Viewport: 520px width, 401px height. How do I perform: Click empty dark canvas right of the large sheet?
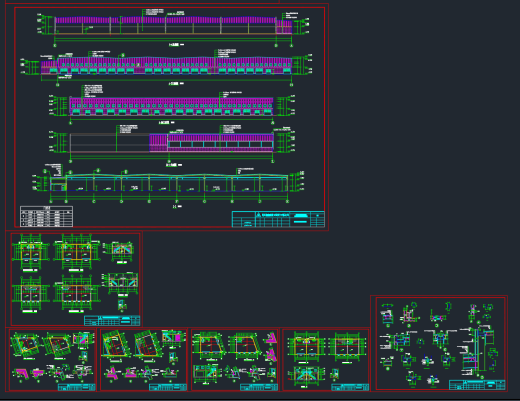pyautogui.click(x=423, y=133)
